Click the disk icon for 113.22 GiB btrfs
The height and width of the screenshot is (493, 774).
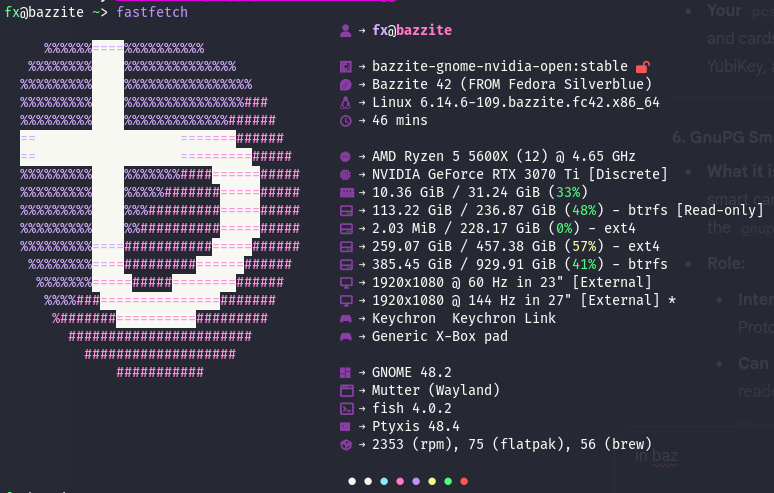pyautogui.click(x=347, y=211)
